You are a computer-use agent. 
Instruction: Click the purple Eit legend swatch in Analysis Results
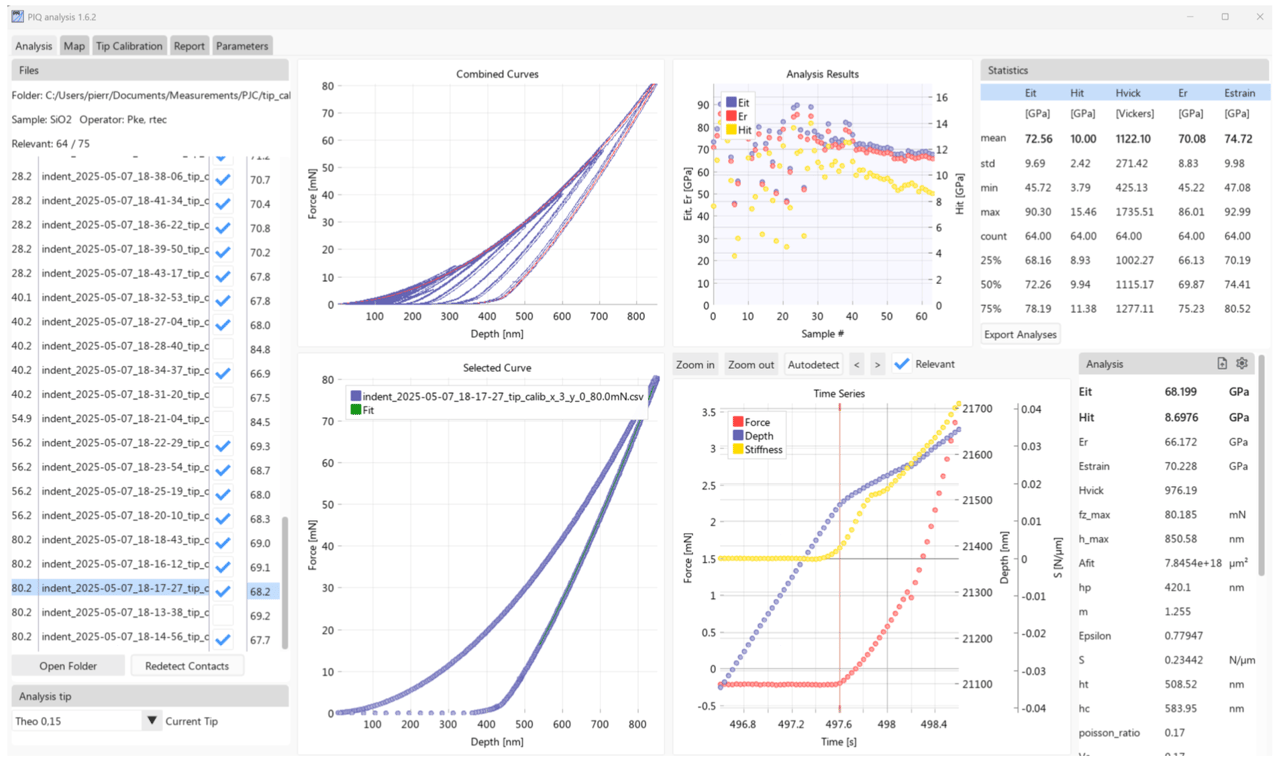[732, 102]
